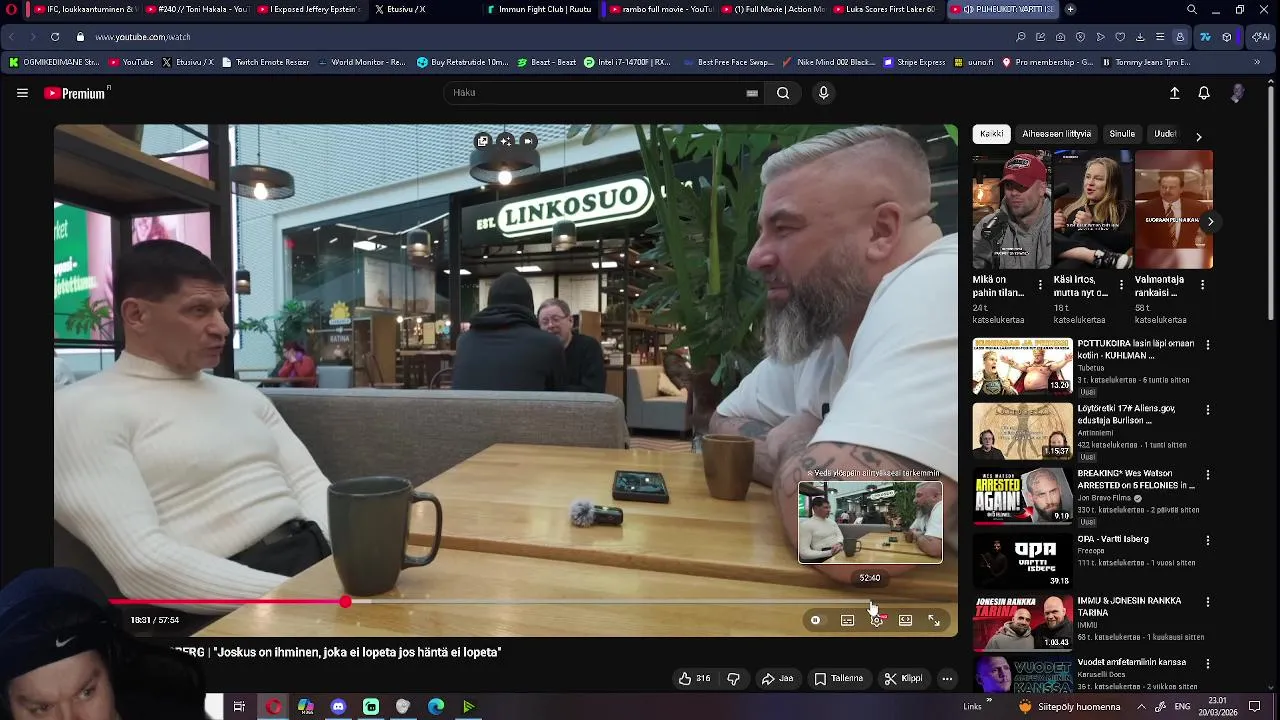
Task: Open options for Valmentaja rankaisi Short
Action: tap(1202, 285)
